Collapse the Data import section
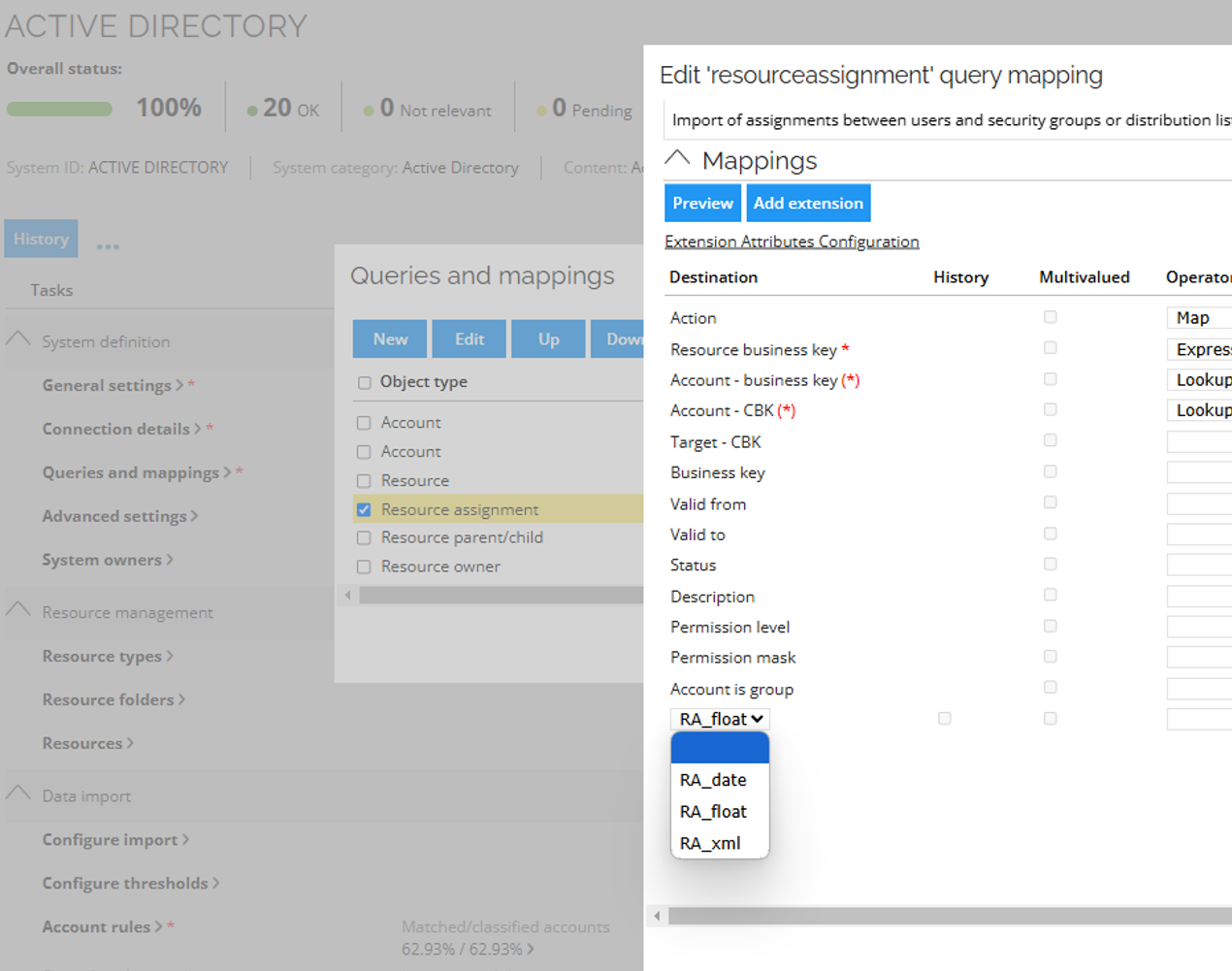The width and height of the screenshot is (1232, 971). [x=18, y=793]
